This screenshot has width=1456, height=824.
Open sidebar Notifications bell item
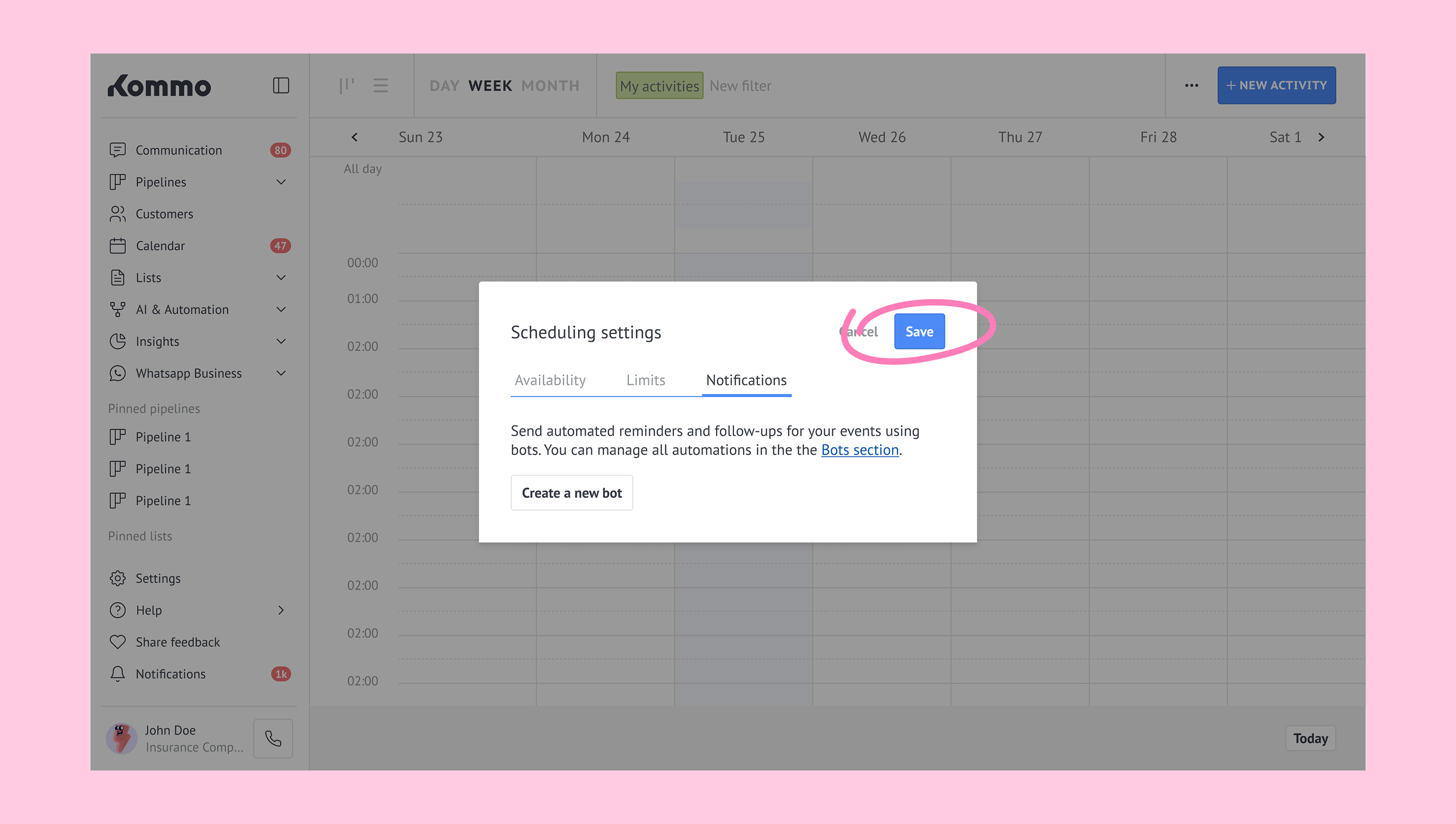tap(118, 674)
